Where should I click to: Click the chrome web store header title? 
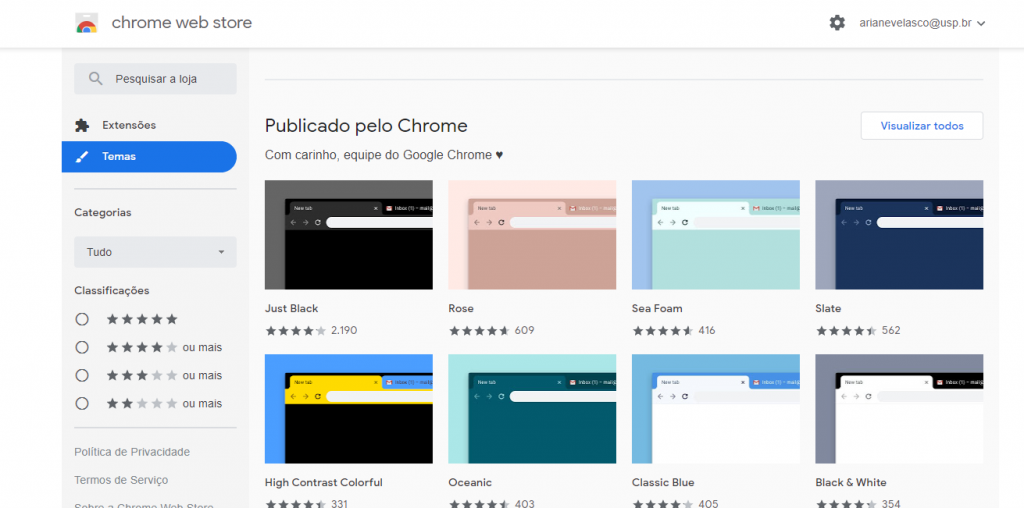pos(182,23)
